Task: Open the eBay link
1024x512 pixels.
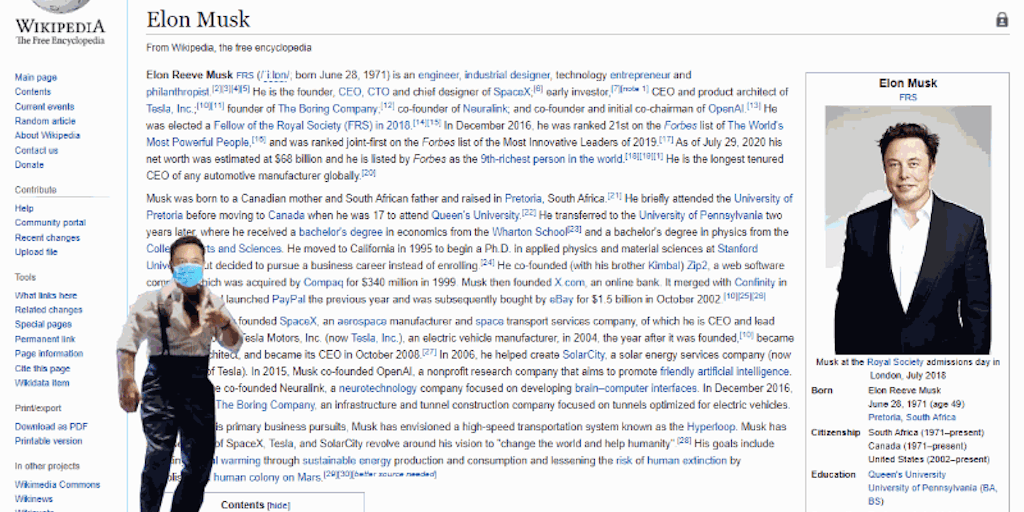Action: [561, 300]
